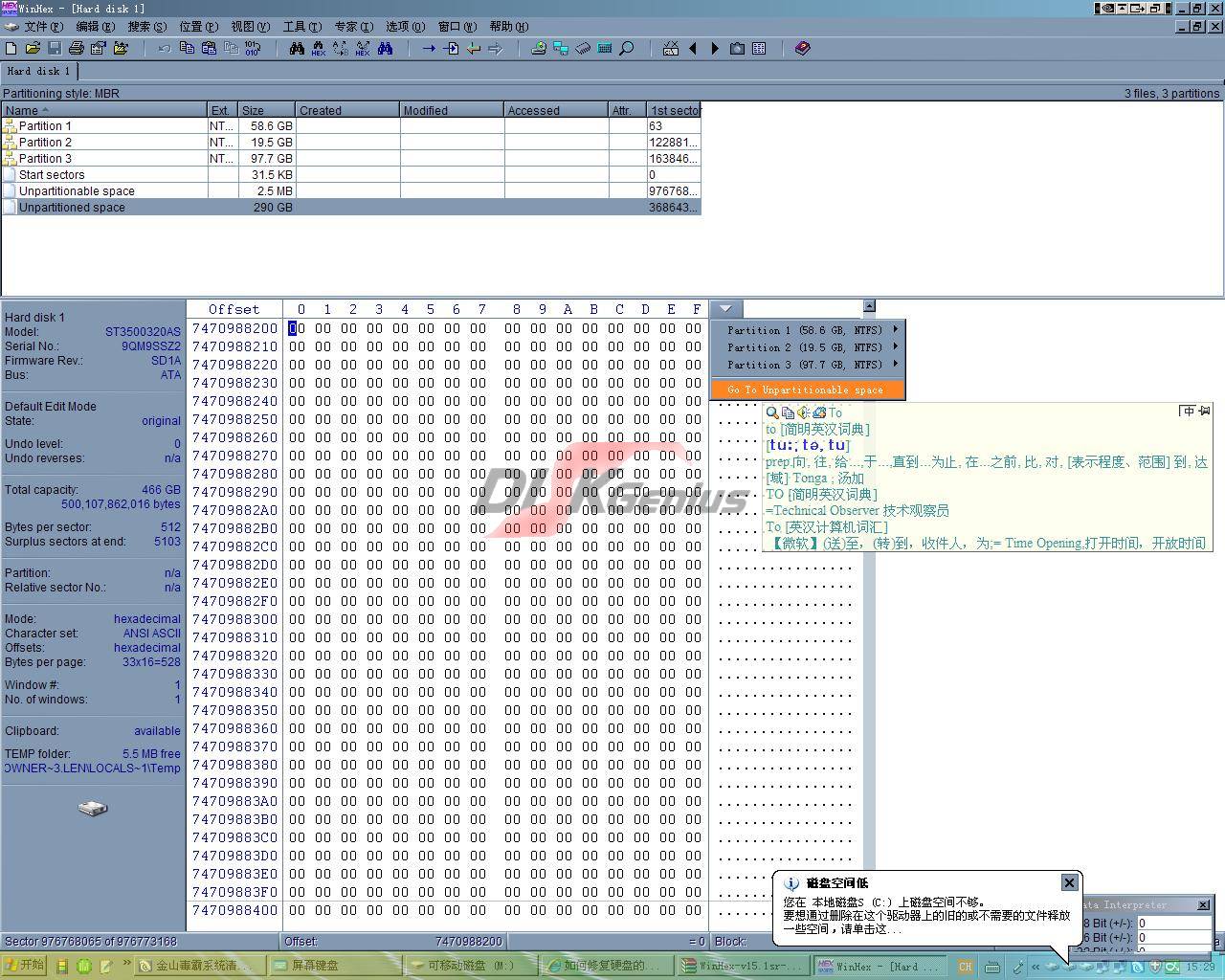Sort directory list by Size column header
1225x980 pixels.
pos(267,110)
